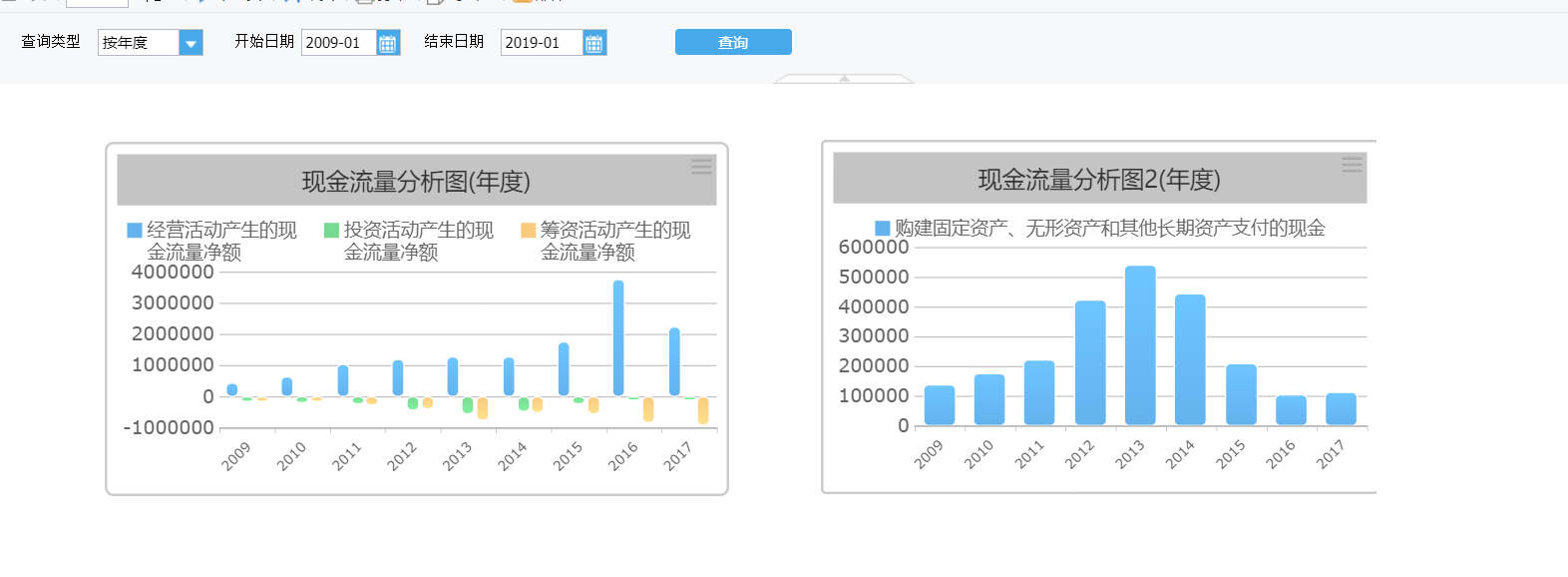Click the blue 2009 bar in chart 1
This screenshot has height=577, width=1568.
(232, 390)
